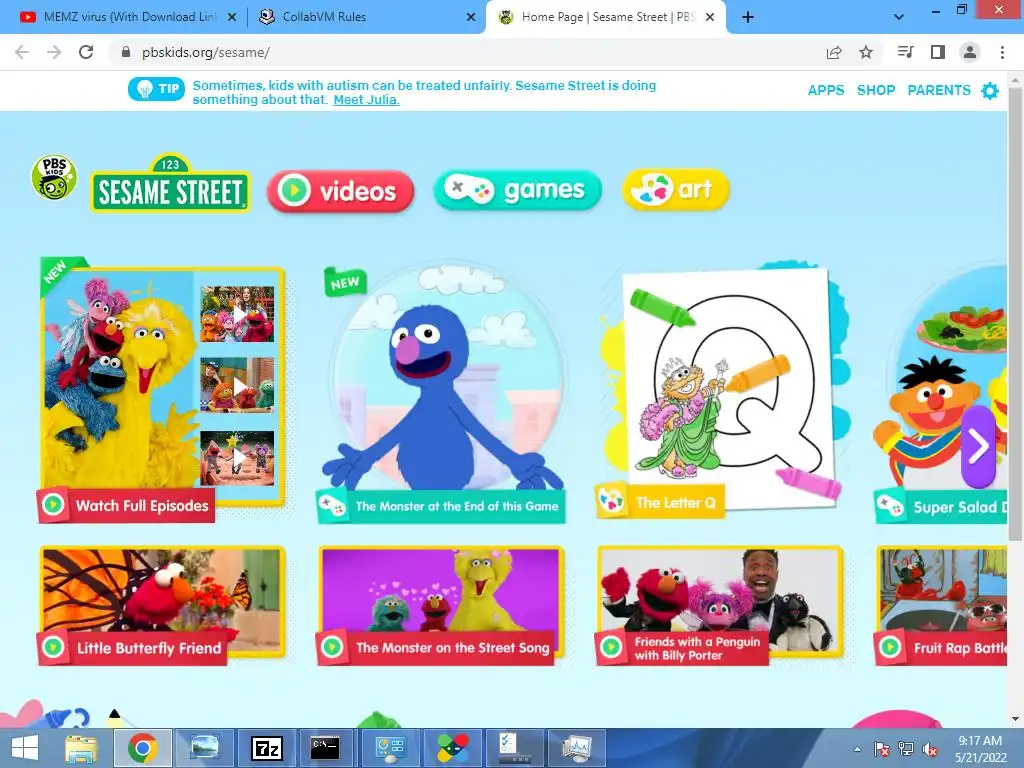Play Fruit Rap Battle video
Viewport: 1024px width, 768px height.
(942, 605)
